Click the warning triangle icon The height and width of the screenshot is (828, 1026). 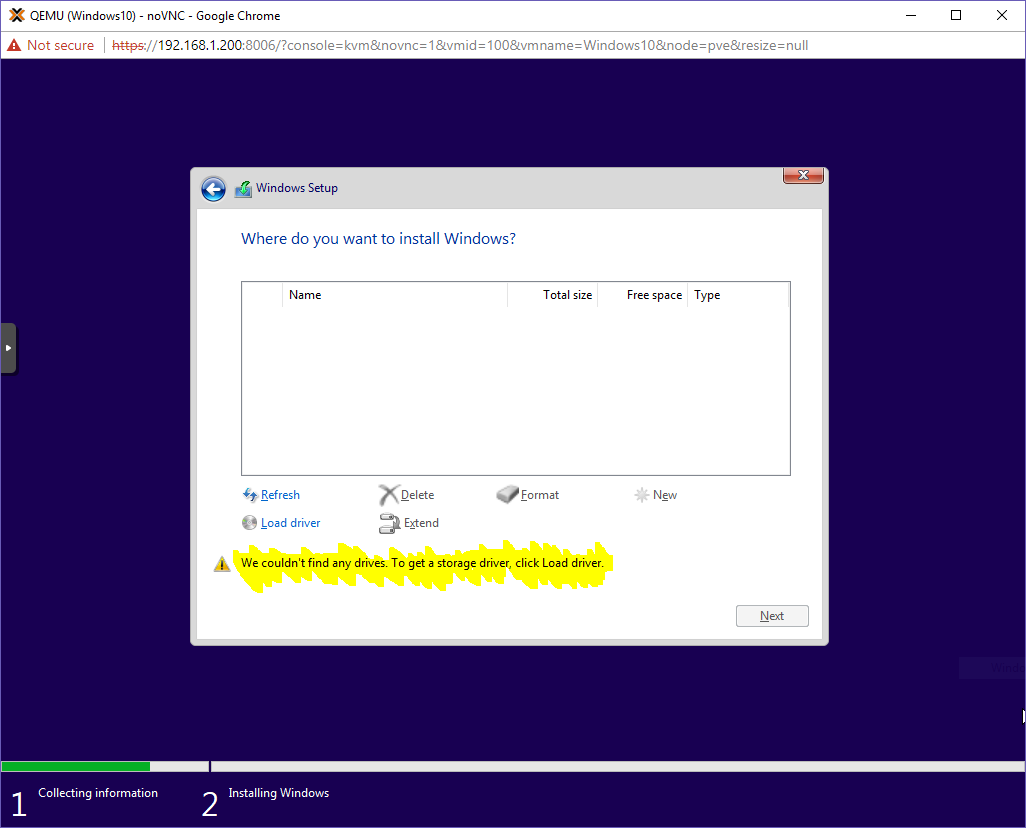pos(221,563)
